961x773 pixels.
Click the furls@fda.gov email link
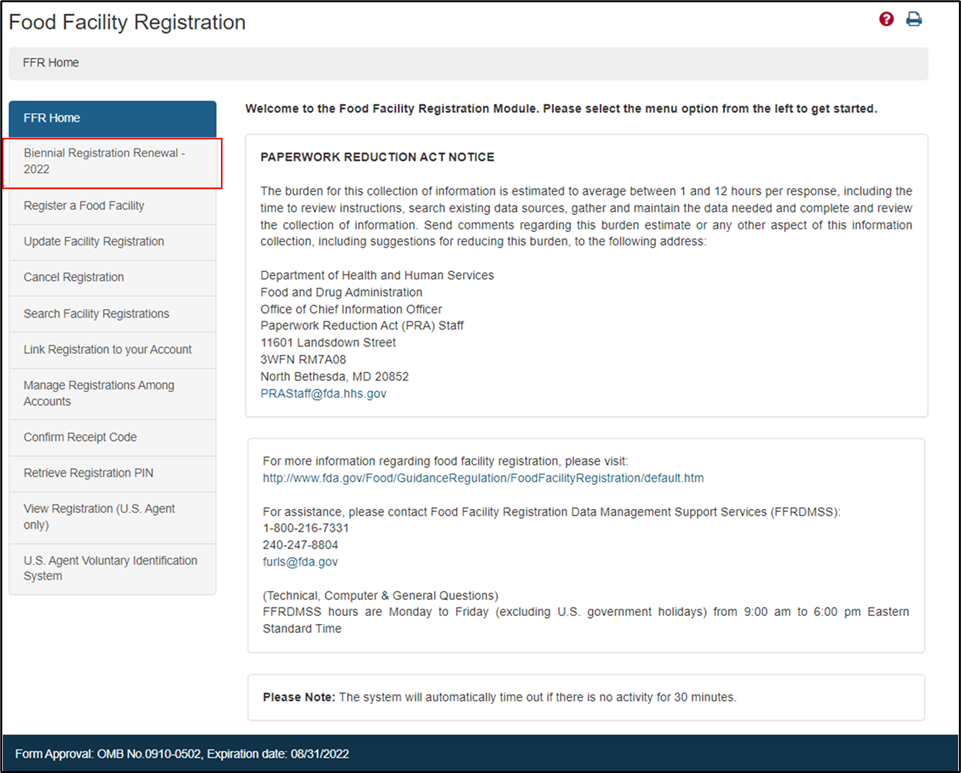[300, 562]
